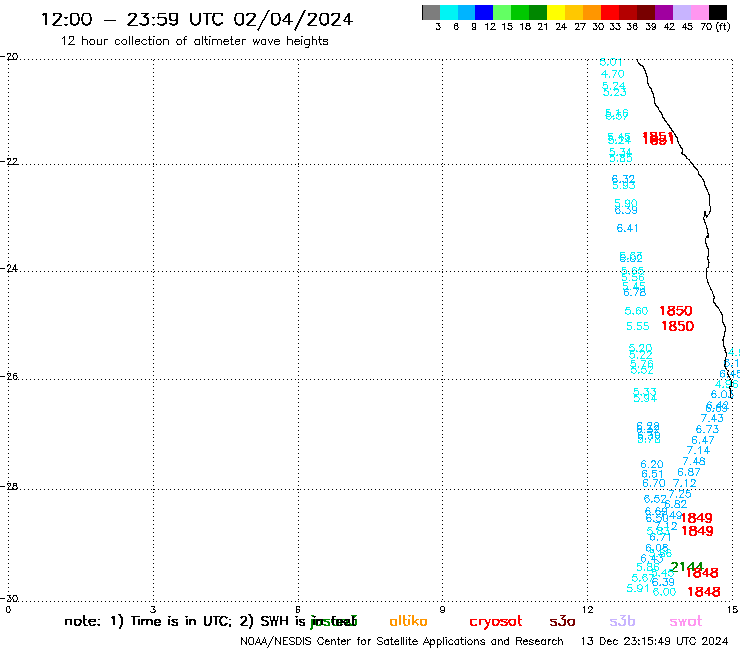This screenshot has width=740, height=650.
Task: Click the latitude axis label '-22'
Action: coord(9,161)
